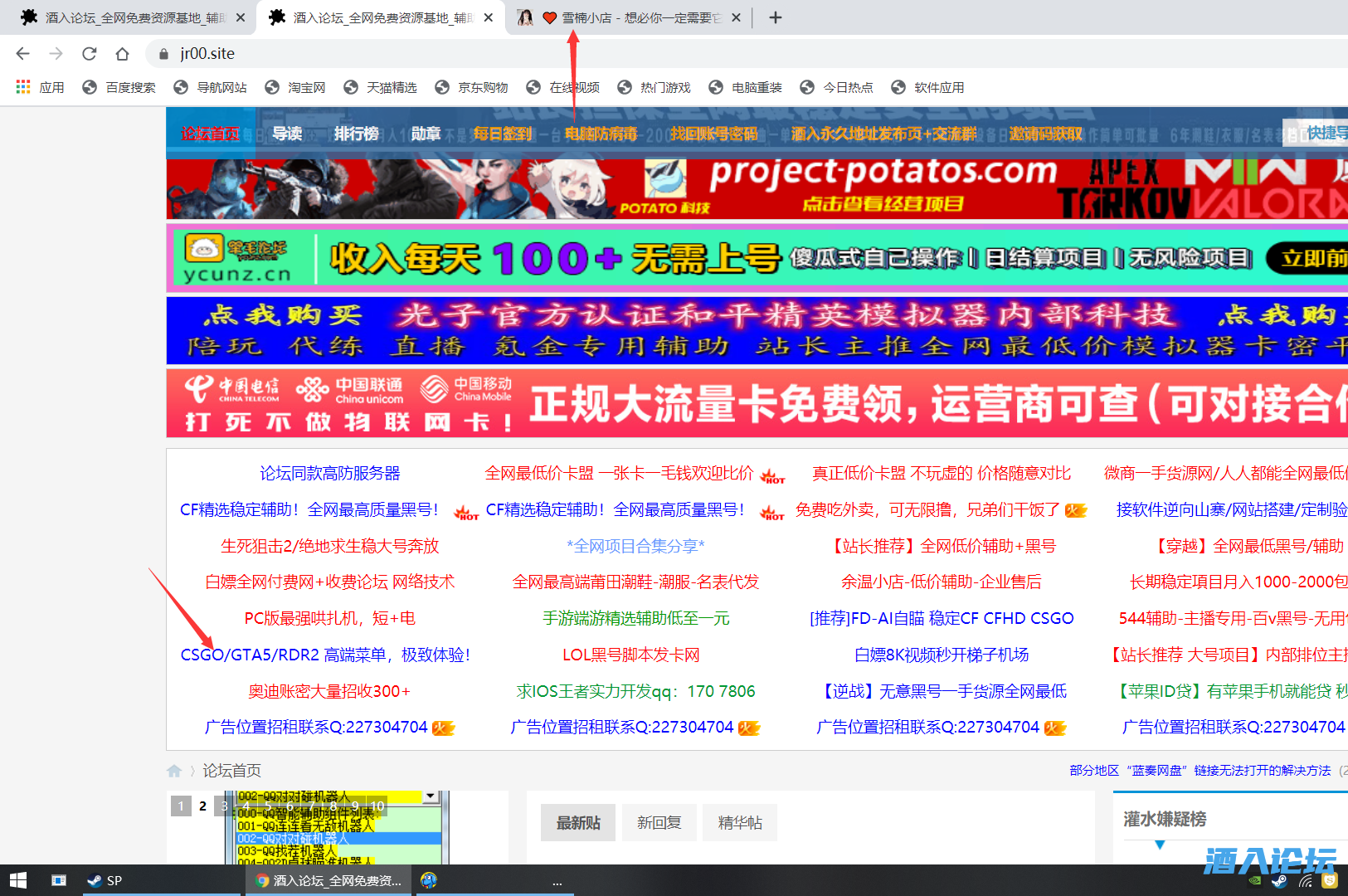Open 邀请码获取 in the forum navigation
Screen dimensions: 1348x896
pyautogui.click(x=1046, y=134)
